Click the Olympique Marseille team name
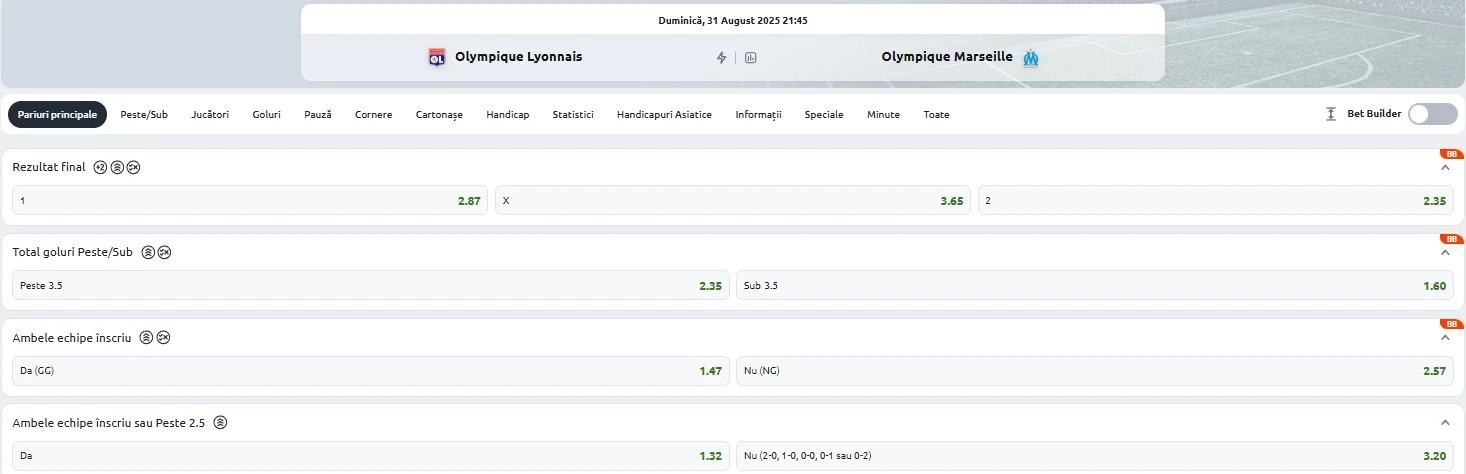 point(947,57)
